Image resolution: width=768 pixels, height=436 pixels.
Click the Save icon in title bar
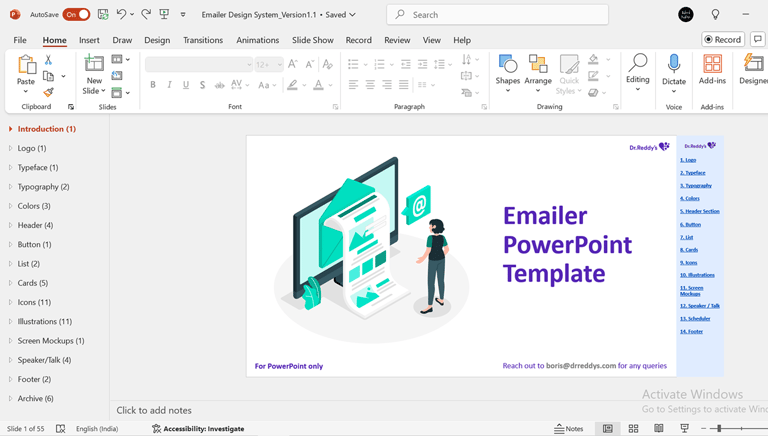coord(103,14)
